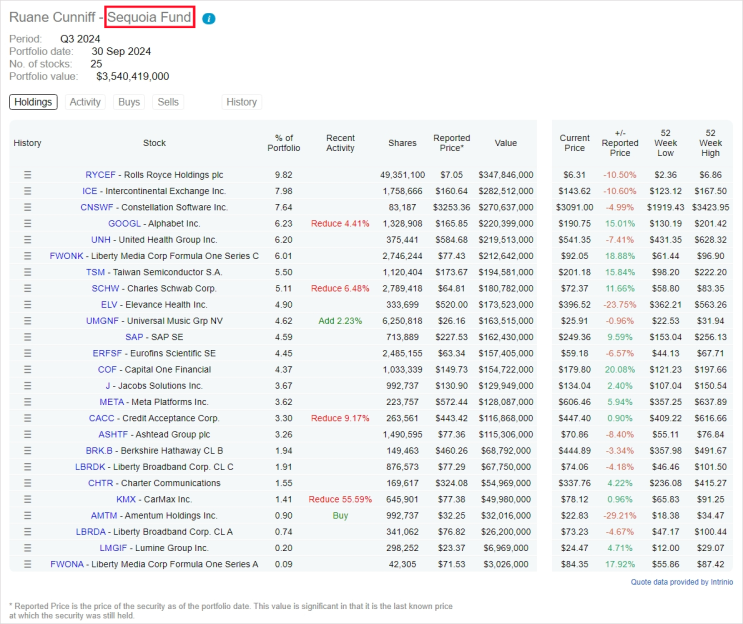Switch to the Buys tab
Screen dimensions: 743x624
click(129, 102)
